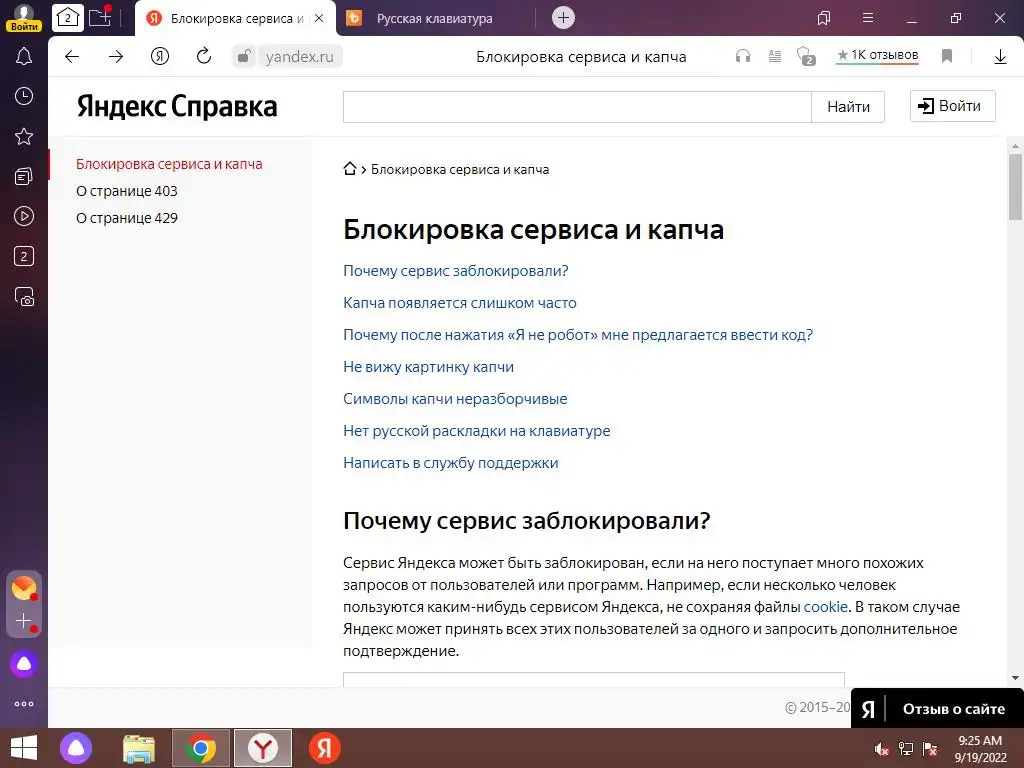
Task: Open a new tab with plus button
Action: point(564,18)
